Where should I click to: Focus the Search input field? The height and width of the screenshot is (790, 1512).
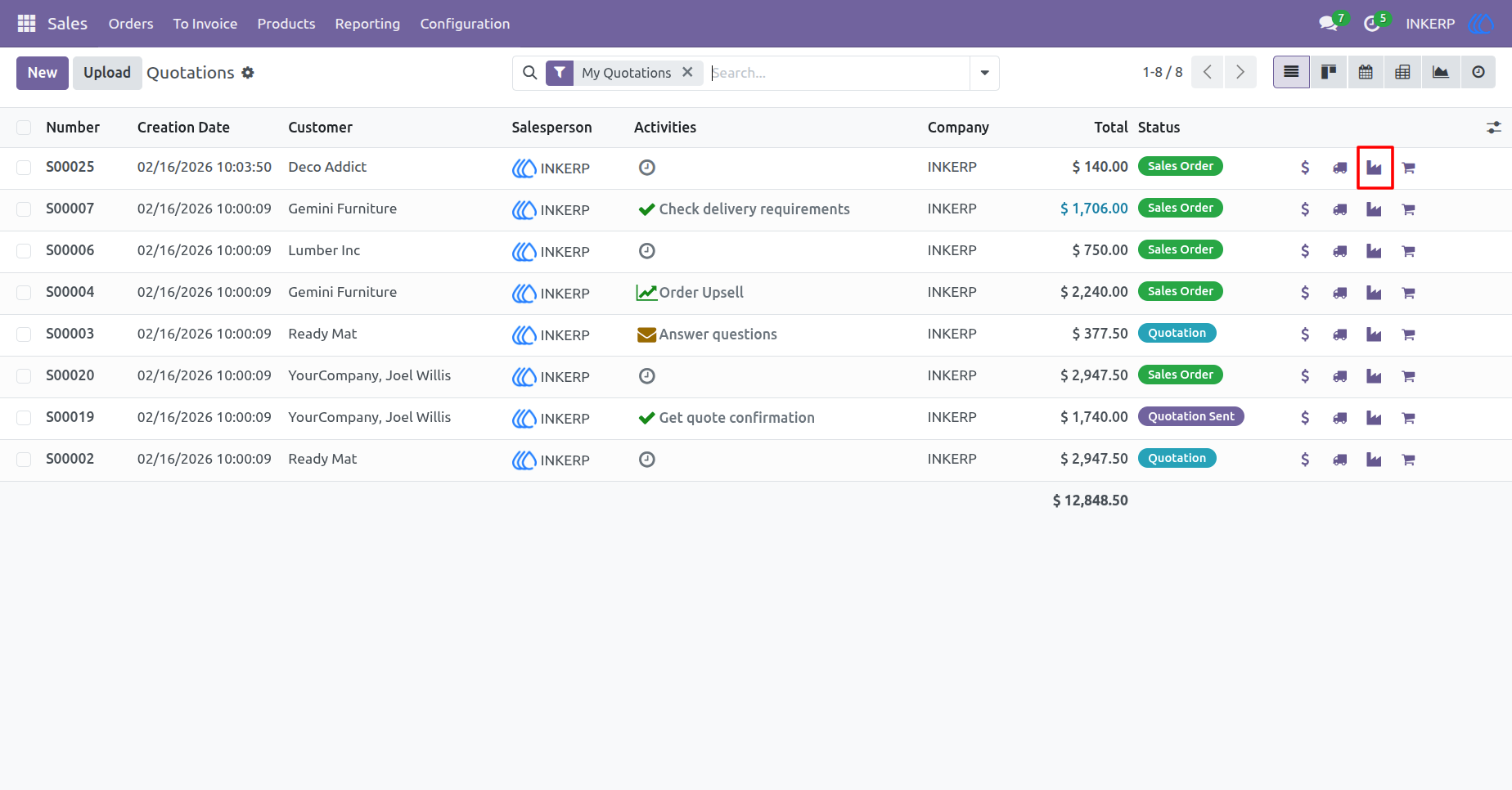838,73
